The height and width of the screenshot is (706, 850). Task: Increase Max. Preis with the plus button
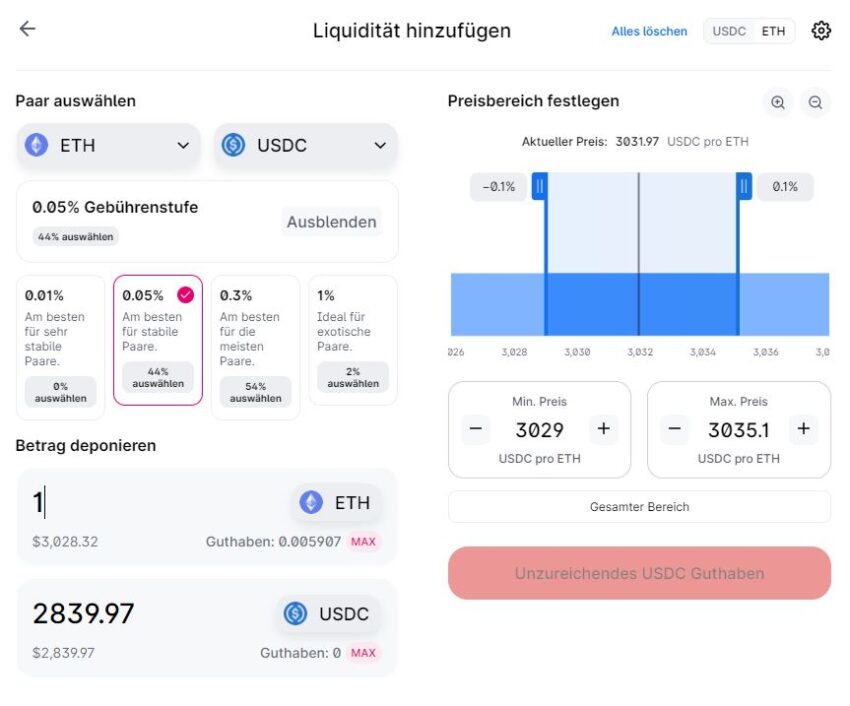tap(803, 429)
